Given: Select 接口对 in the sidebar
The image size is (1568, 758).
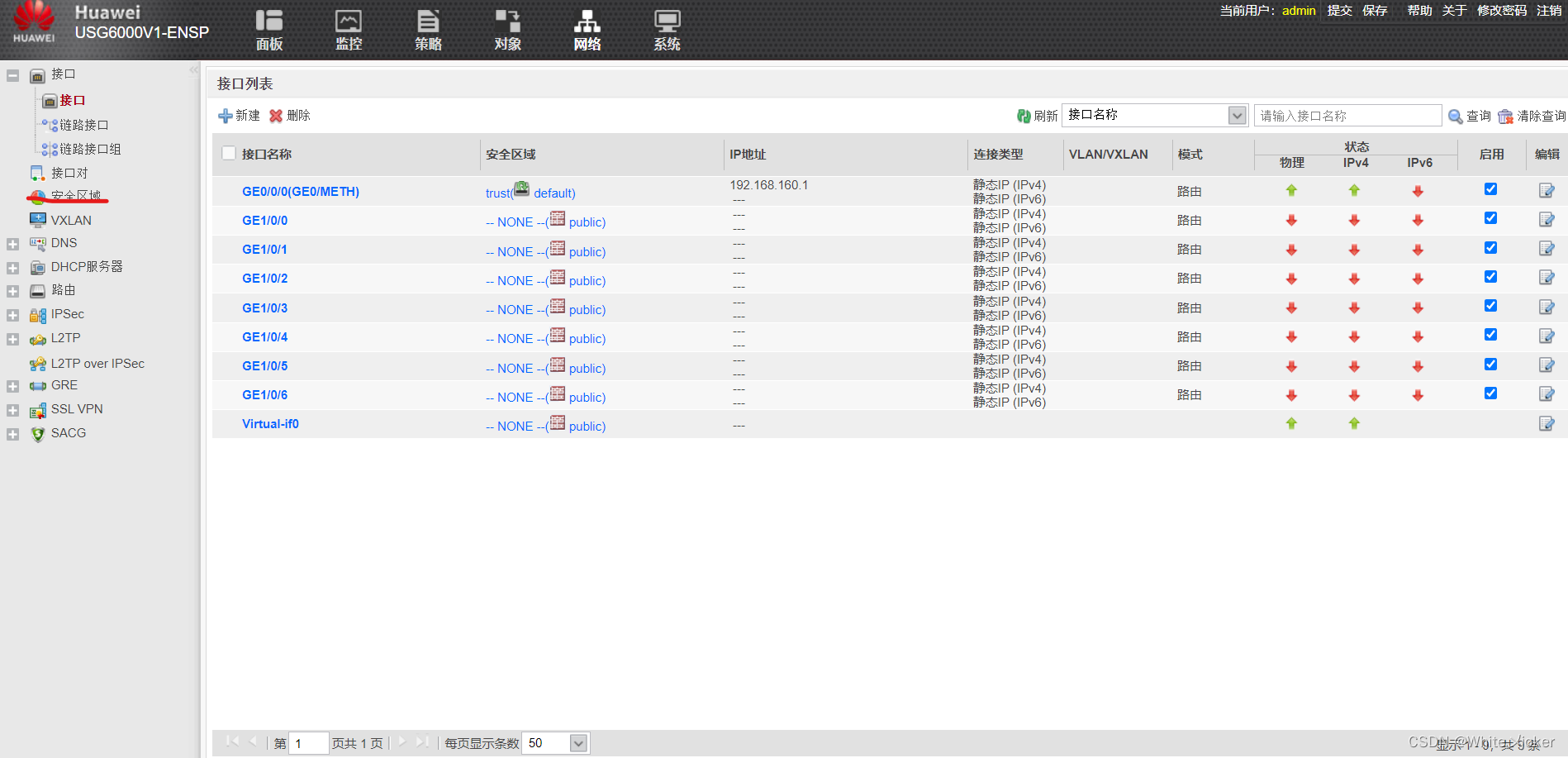Looking at the screenshot, I should (x=69, y=173).
